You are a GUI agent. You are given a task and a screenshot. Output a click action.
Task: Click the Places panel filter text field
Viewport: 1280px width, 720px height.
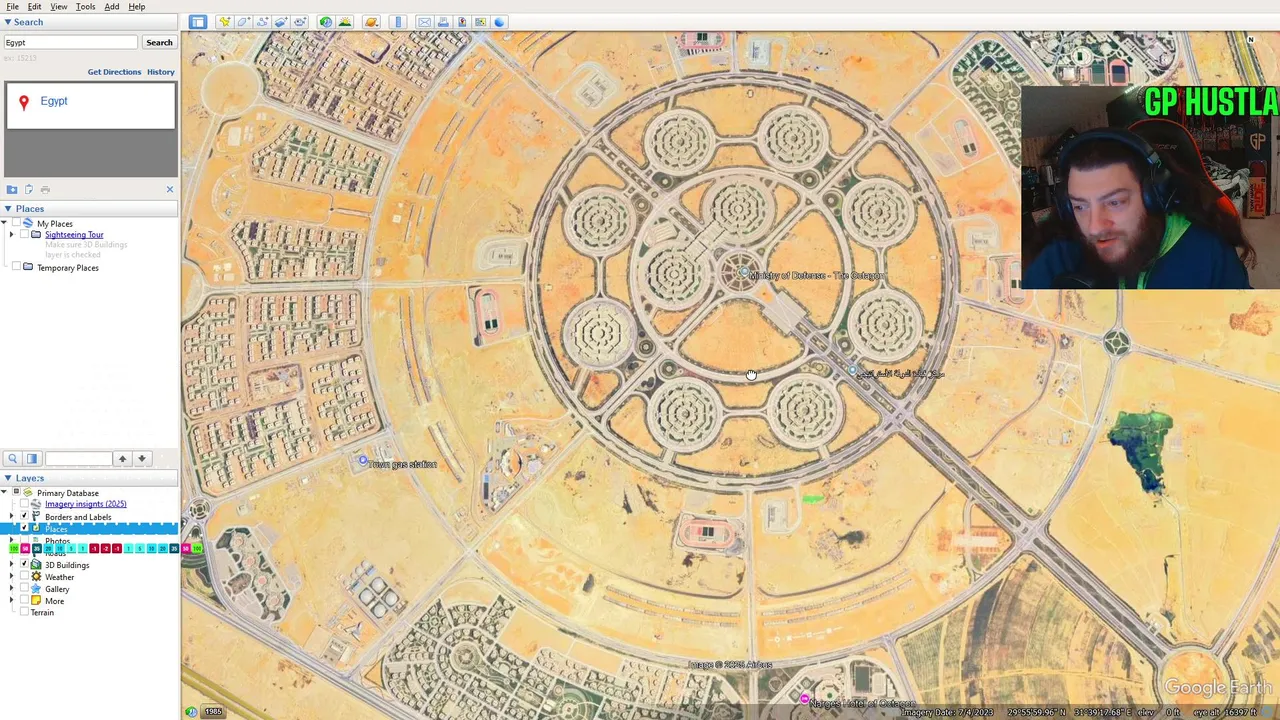click(78, 458)
